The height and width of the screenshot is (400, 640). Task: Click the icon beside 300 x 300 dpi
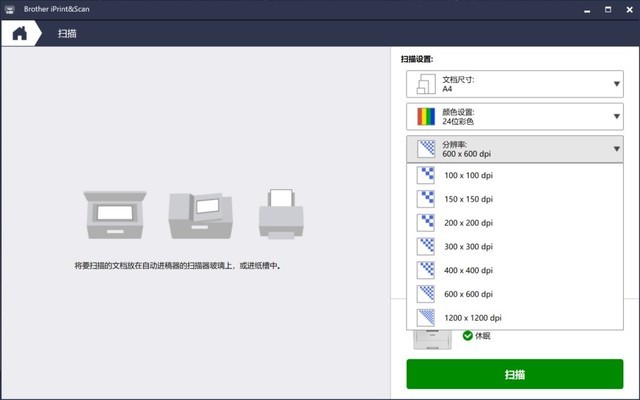[425, 247]
